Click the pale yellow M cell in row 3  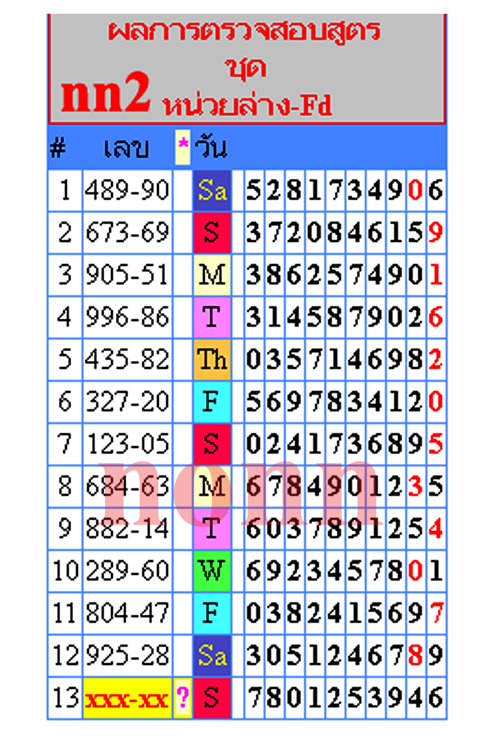212,275
